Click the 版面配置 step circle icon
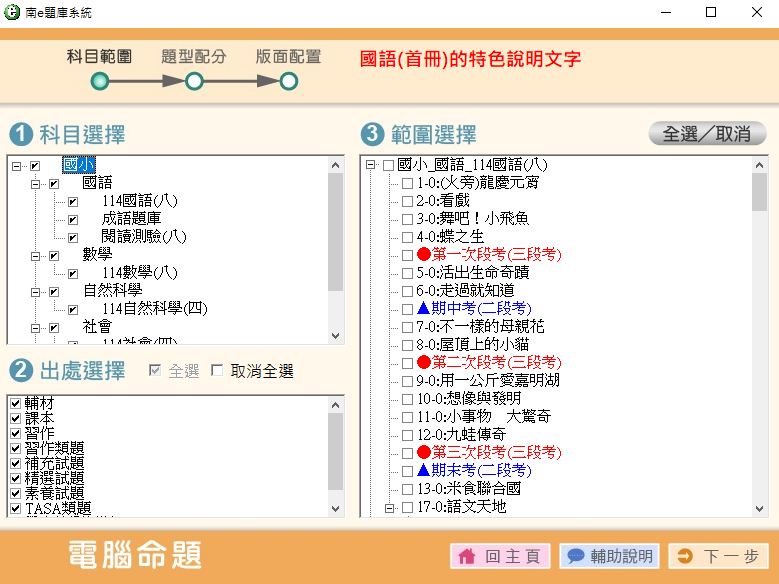Viewport: 779px width, 584px height. click(288, 81)
